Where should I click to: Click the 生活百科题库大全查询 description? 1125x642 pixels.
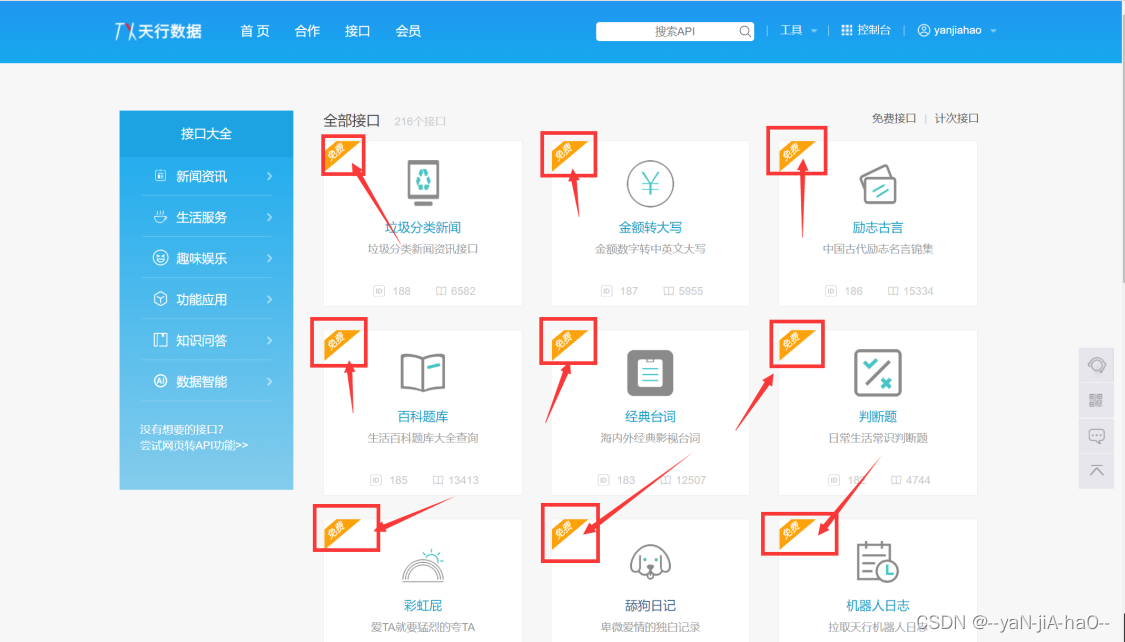click(423, 438)
